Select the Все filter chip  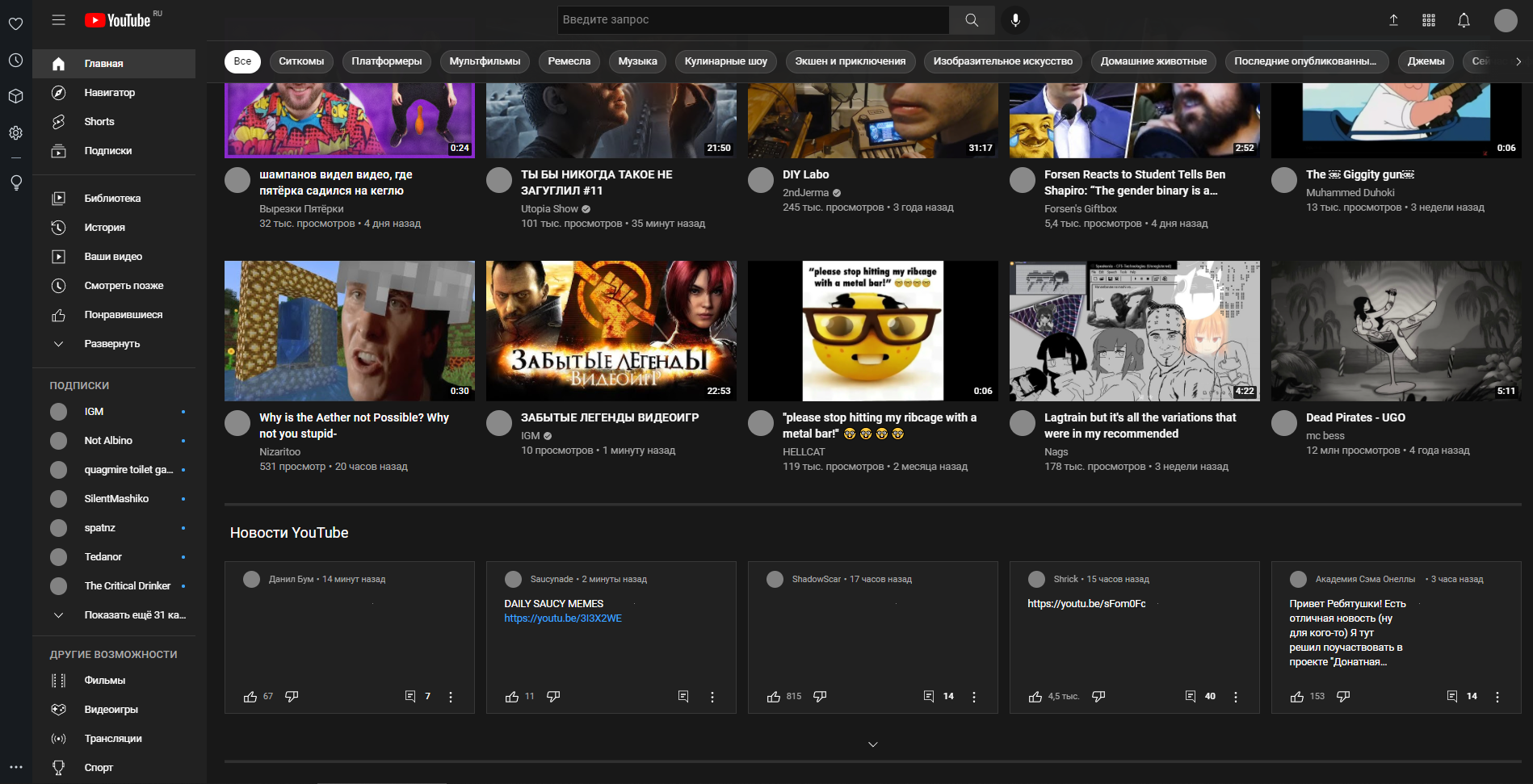point(242,61)
